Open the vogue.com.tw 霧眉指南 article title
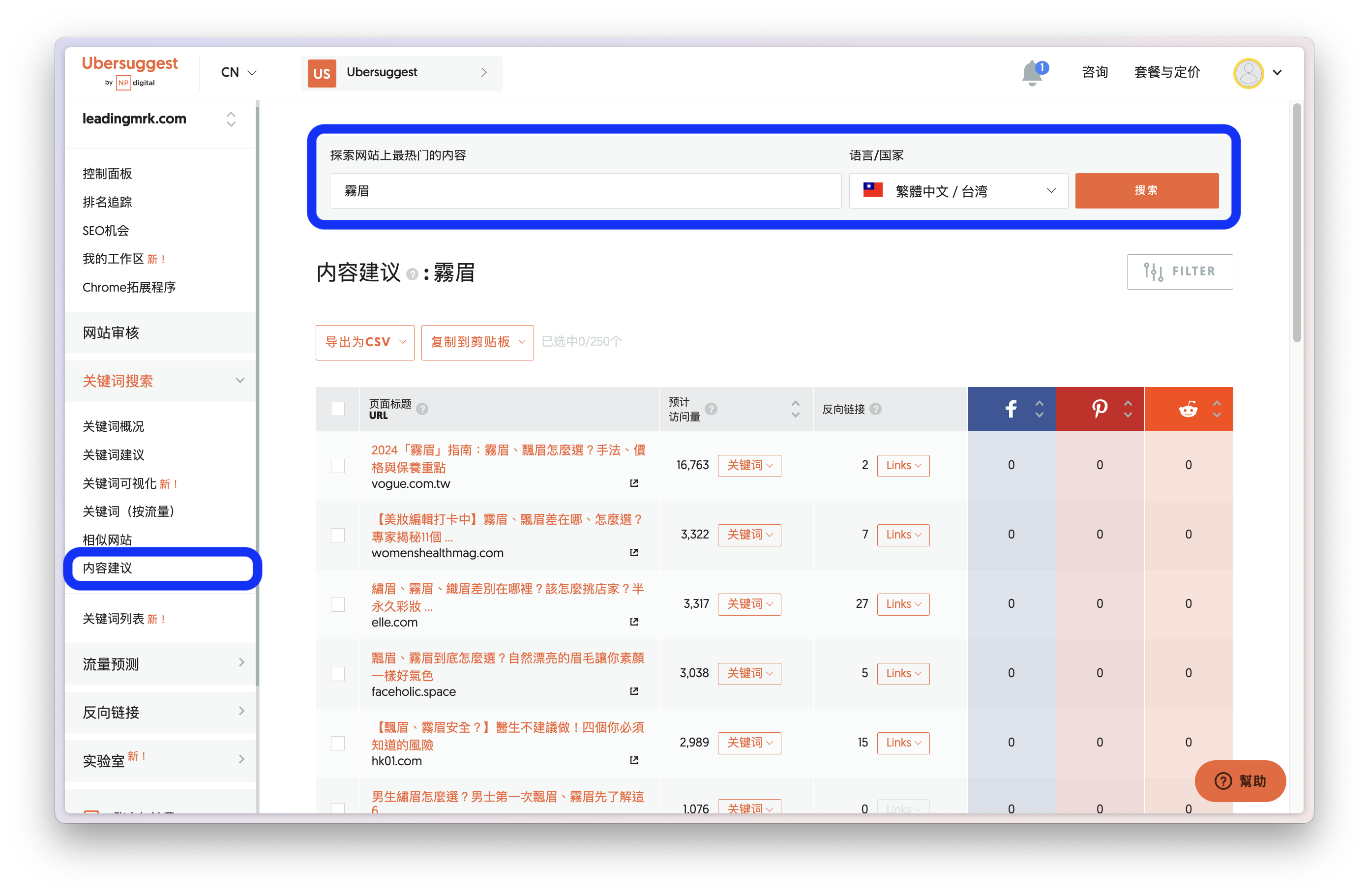Screen dimensions: 1369x896 [x=508, y=458]
